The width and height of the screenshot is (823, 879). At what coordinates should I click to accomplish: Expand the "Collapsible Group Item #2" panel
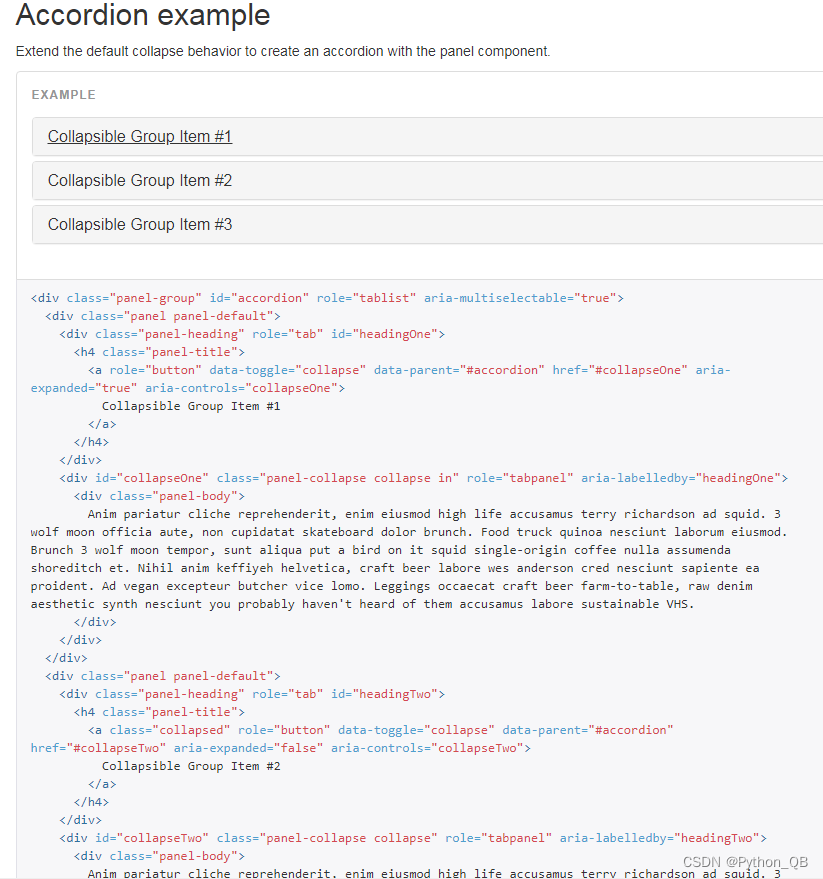(x=139, y=180)
